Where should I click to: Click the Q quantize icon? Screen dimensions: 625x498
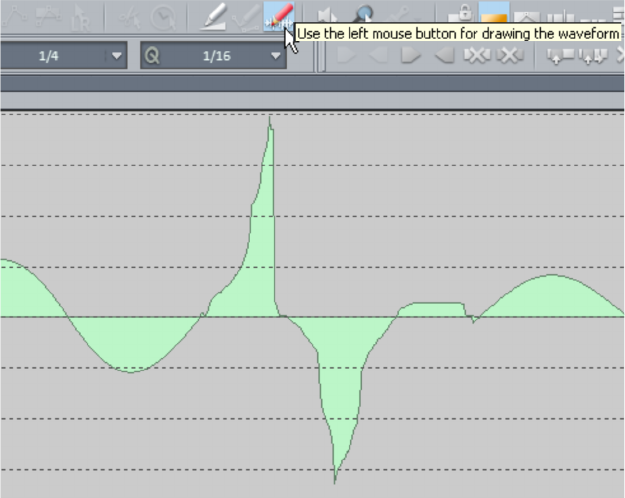152,56
